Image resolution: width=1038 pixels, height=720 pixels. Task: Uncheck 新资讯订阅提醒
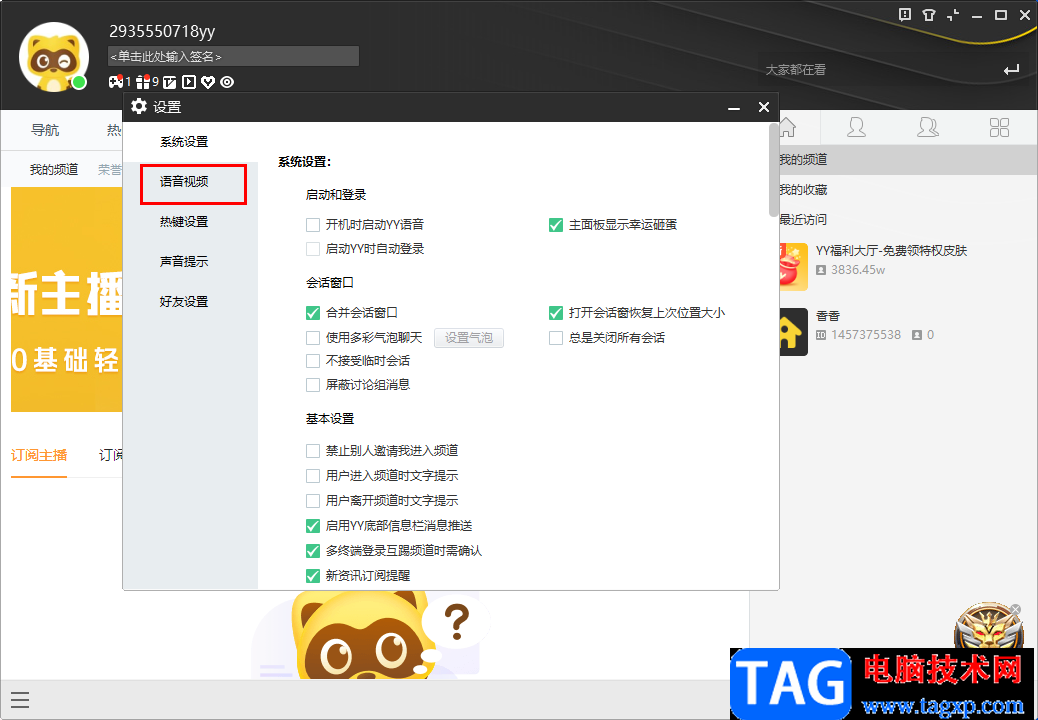[313, 576]
